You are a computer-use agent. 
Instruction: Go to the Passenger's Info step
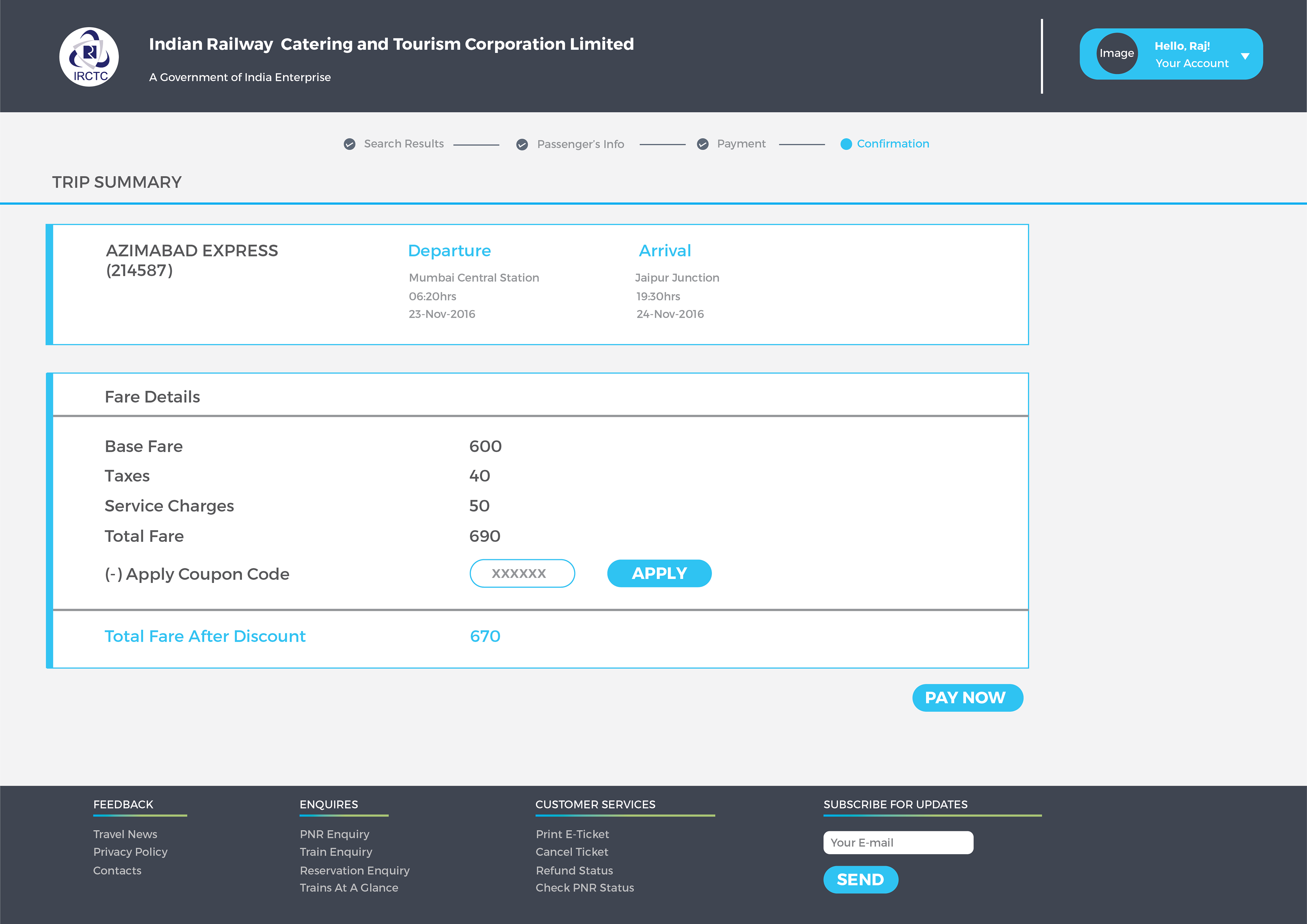point(581,144)
